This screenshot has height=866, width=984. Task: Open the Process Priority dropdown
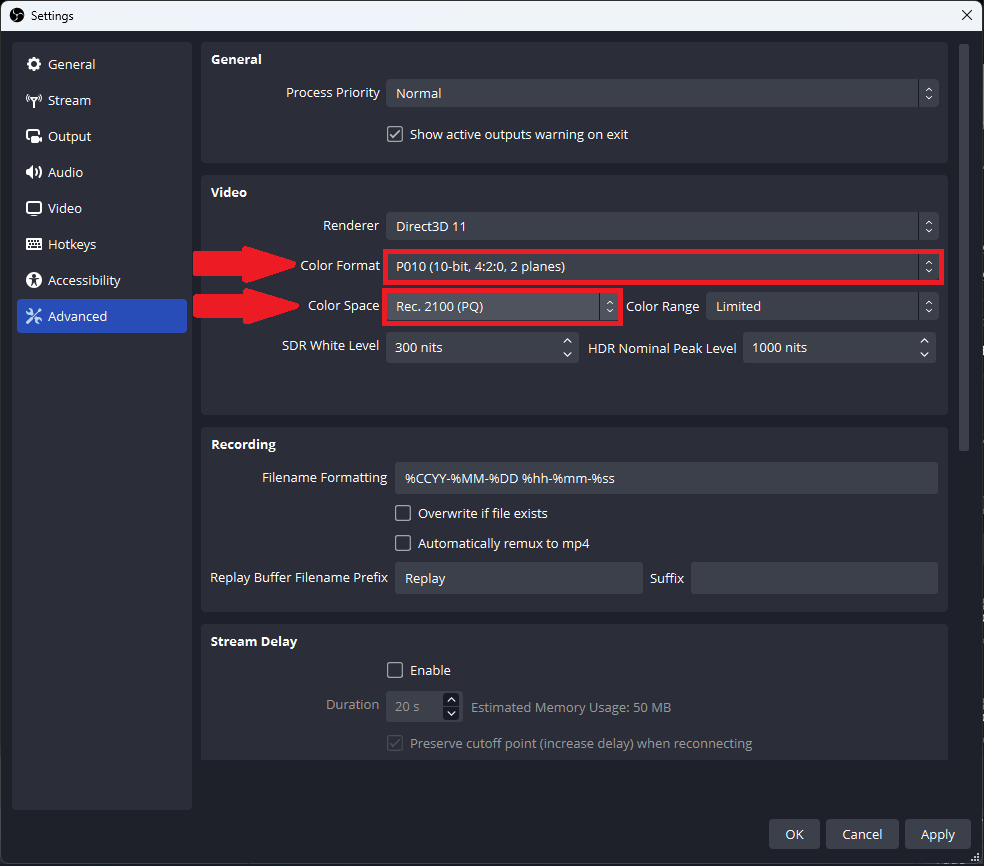[x=662, y=93]
